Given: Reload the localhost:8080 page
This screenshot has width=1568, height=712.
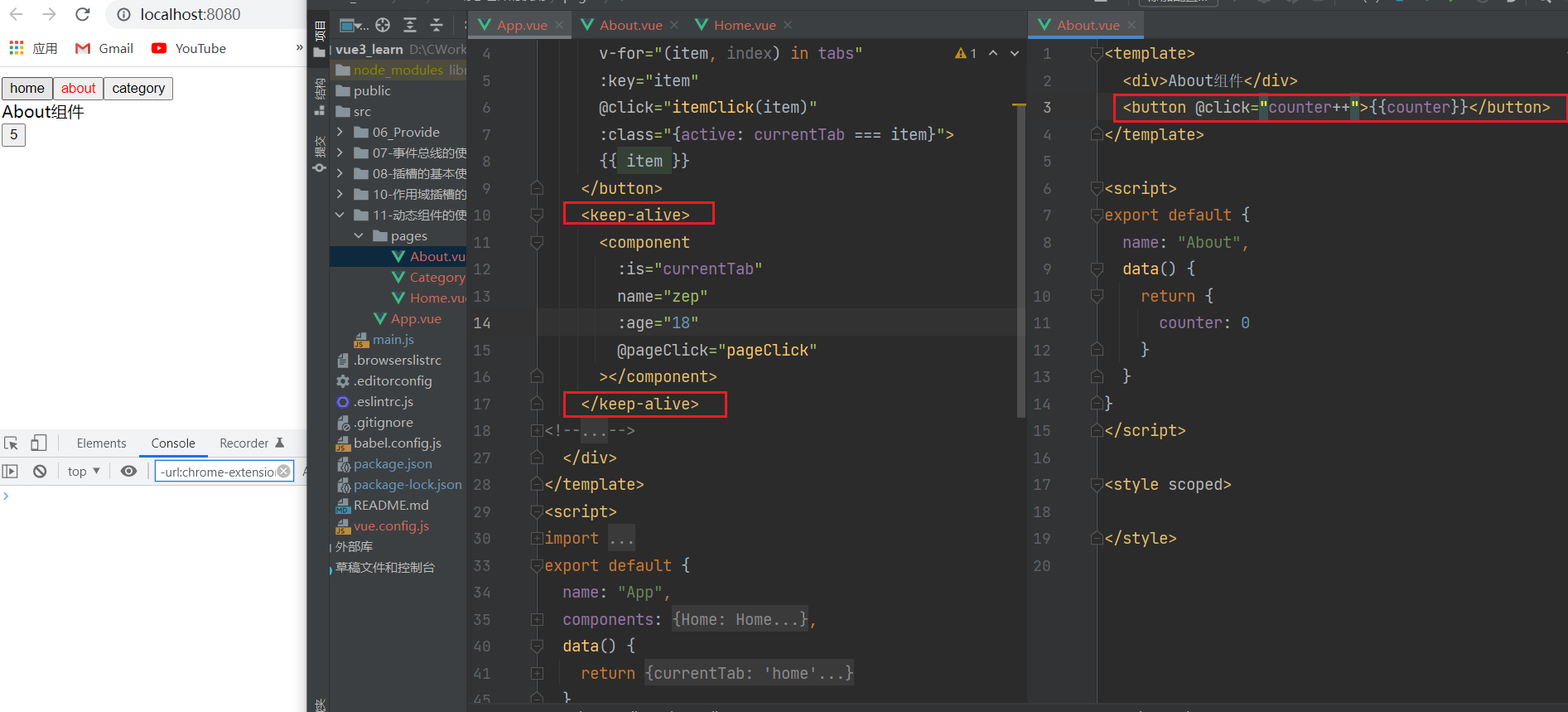Looking at the screenshot, I should pyautogui.click(x=82, y=14).
